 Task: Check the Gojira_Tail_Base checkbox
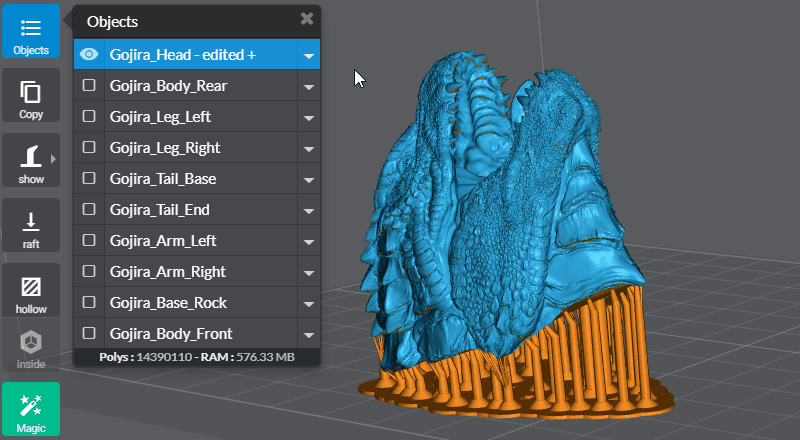point(89,178)
